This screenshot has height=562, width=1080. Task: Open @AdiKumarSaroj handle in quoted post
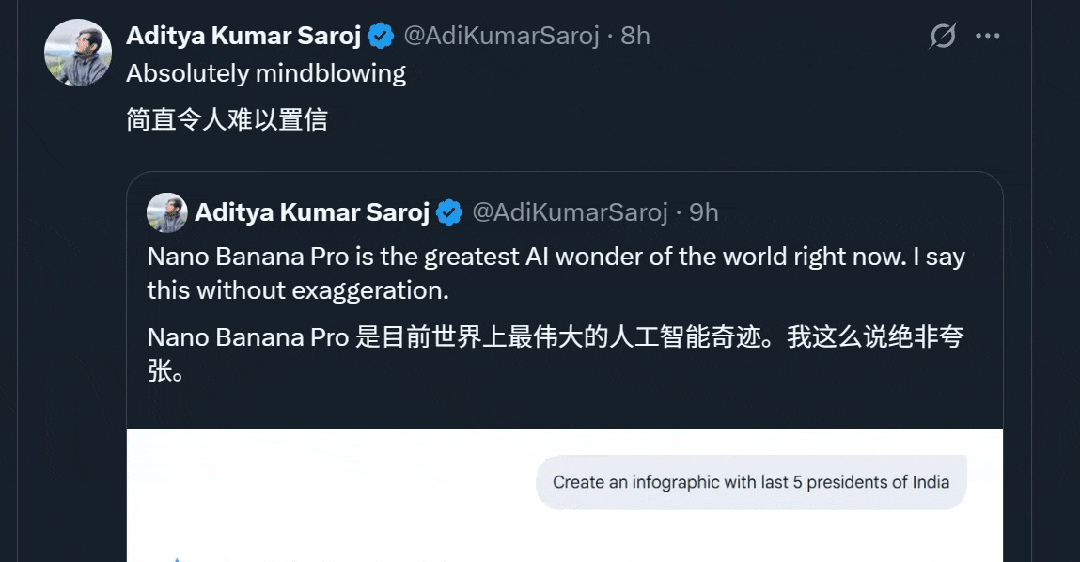pos(569,212)
